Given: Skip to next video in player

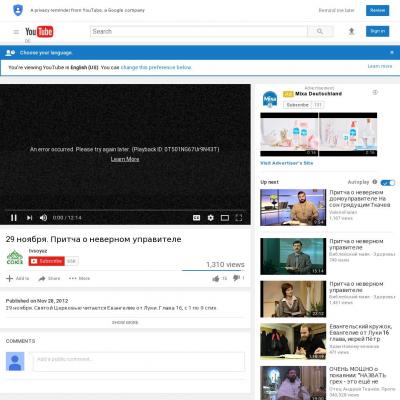Looking at the screenshot, I should click(29, 218).
